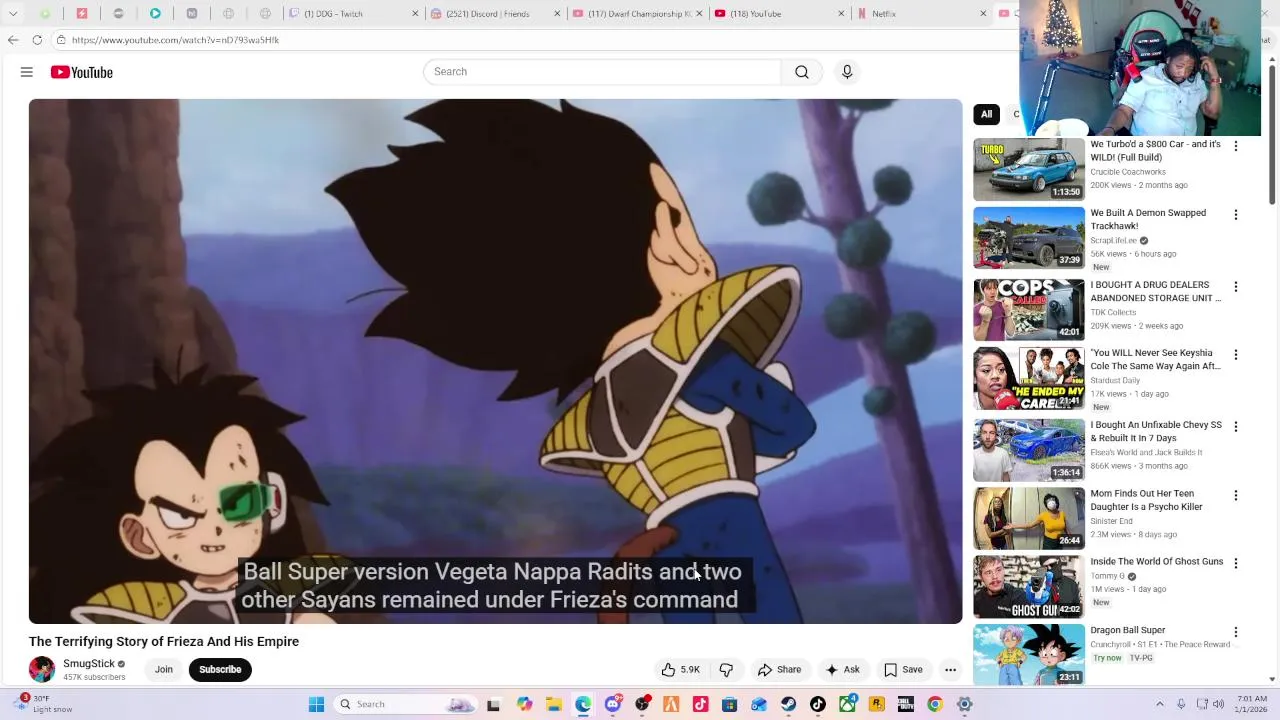Close the DDG - Twitch tab
This screenshot has width=1280, height=720.
click(x=415, y=14)
